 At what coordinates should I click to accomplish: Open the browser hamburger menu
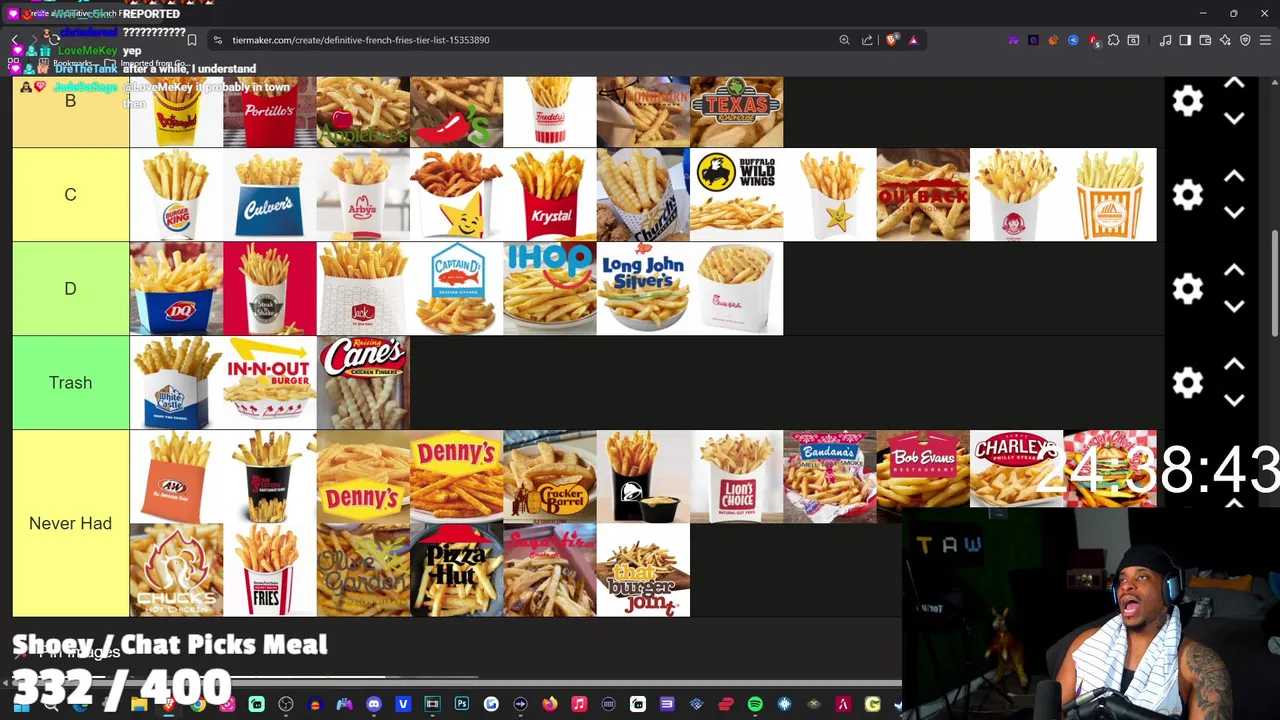(x=1265, y=40)
